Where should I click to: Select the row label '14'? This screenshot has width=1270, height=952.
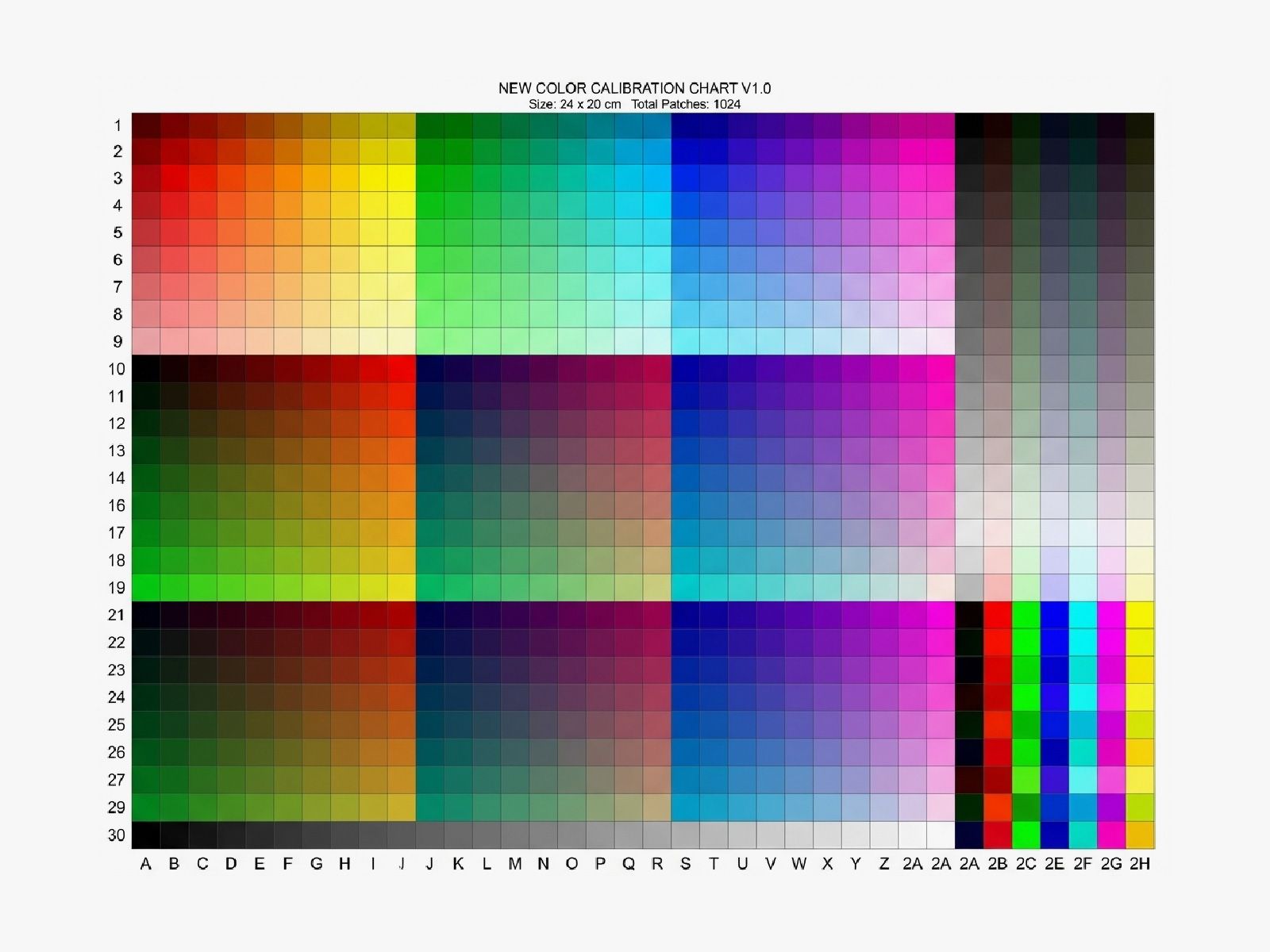pyautogui.click(x=117, y=478)
